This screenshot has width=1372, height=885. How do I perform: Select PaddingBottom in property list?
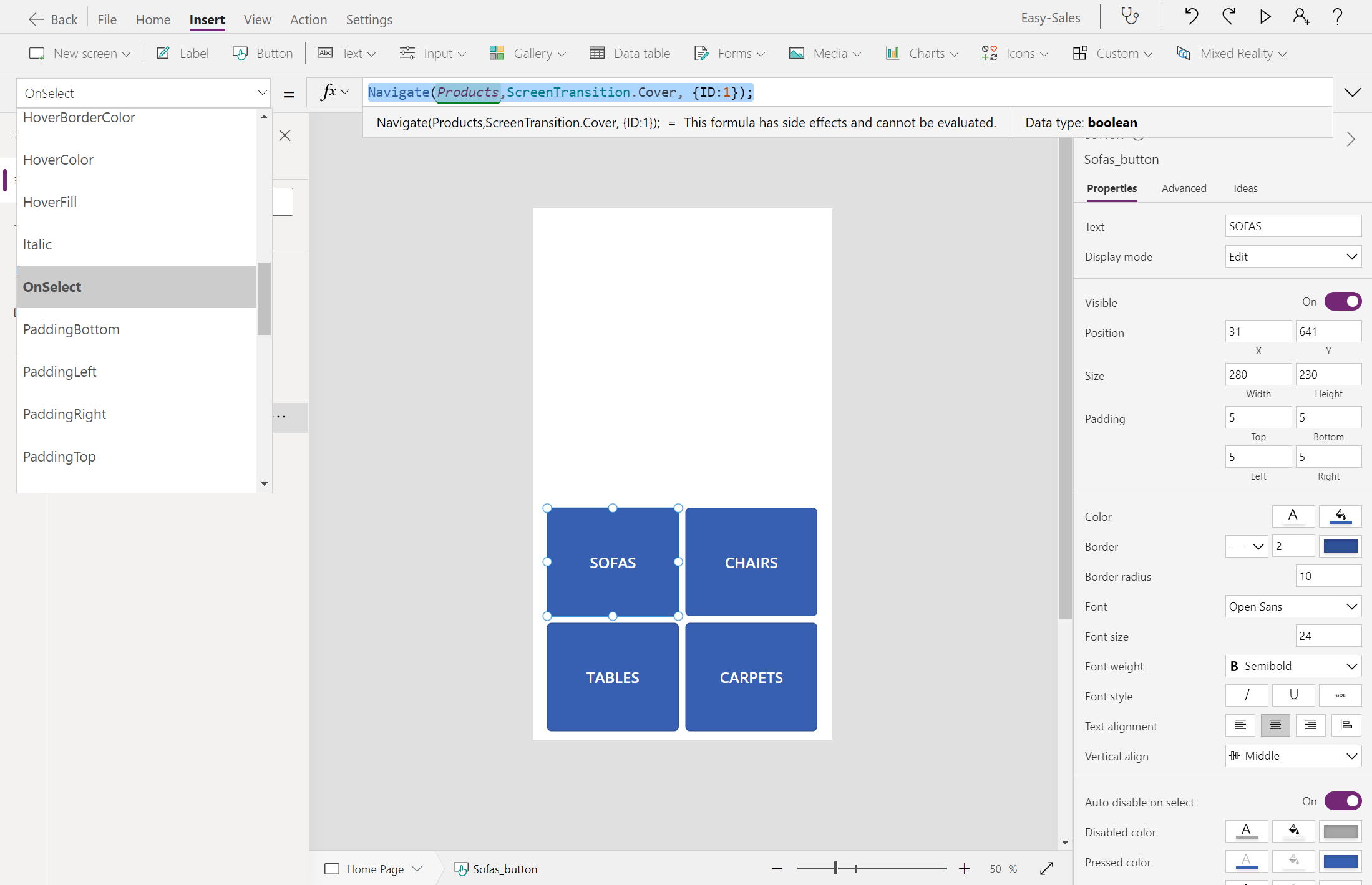71,329
